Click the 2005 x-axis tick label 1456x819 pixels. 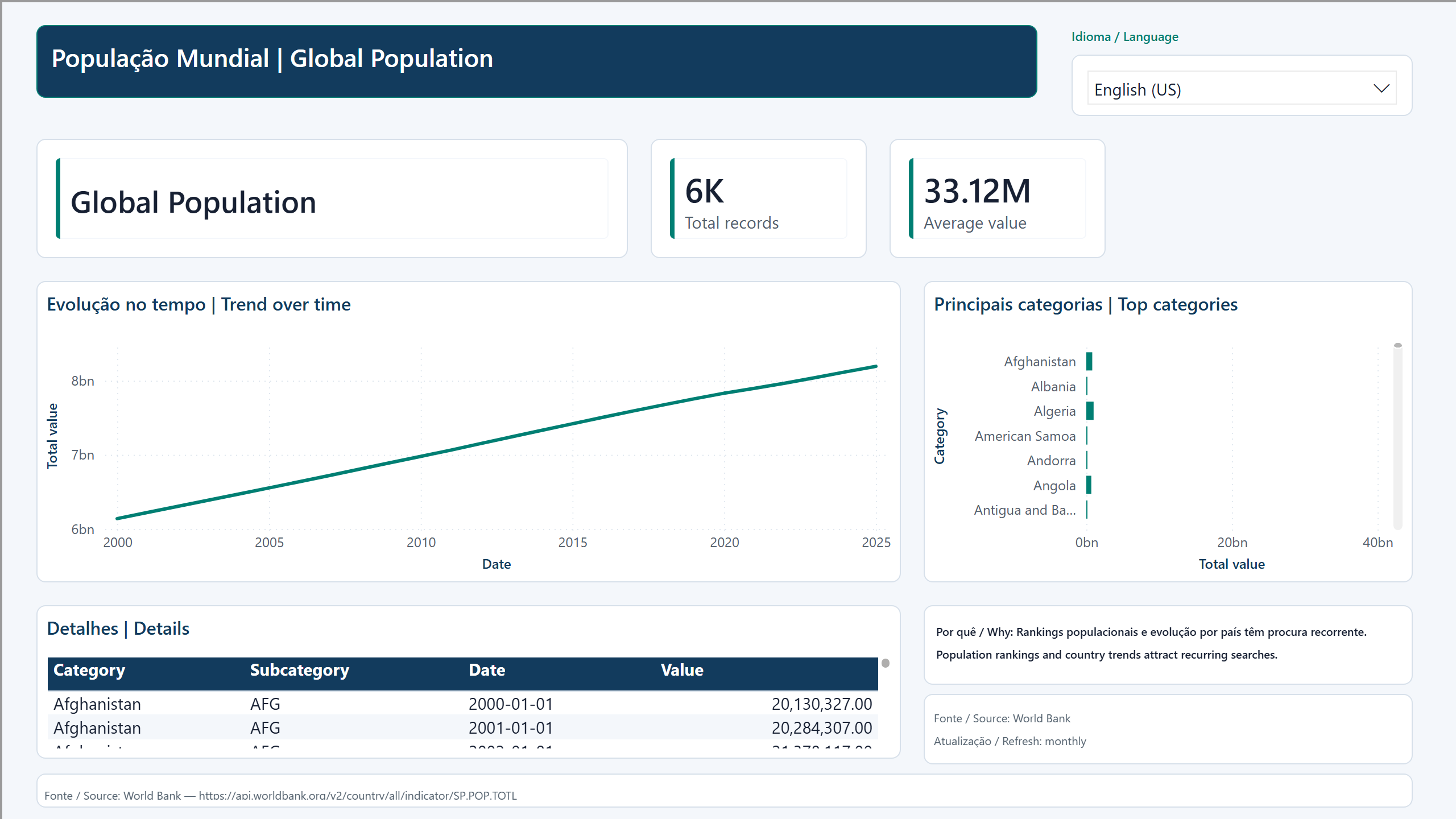269,543
